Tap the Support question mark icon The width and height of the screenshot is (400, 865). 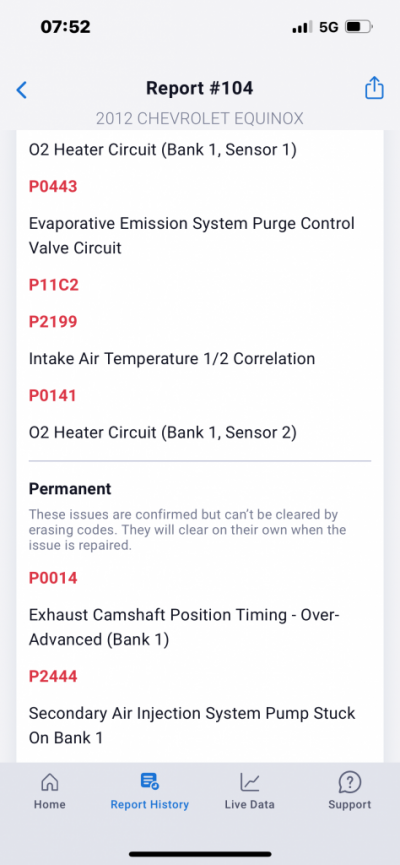[x=350, y=781]
